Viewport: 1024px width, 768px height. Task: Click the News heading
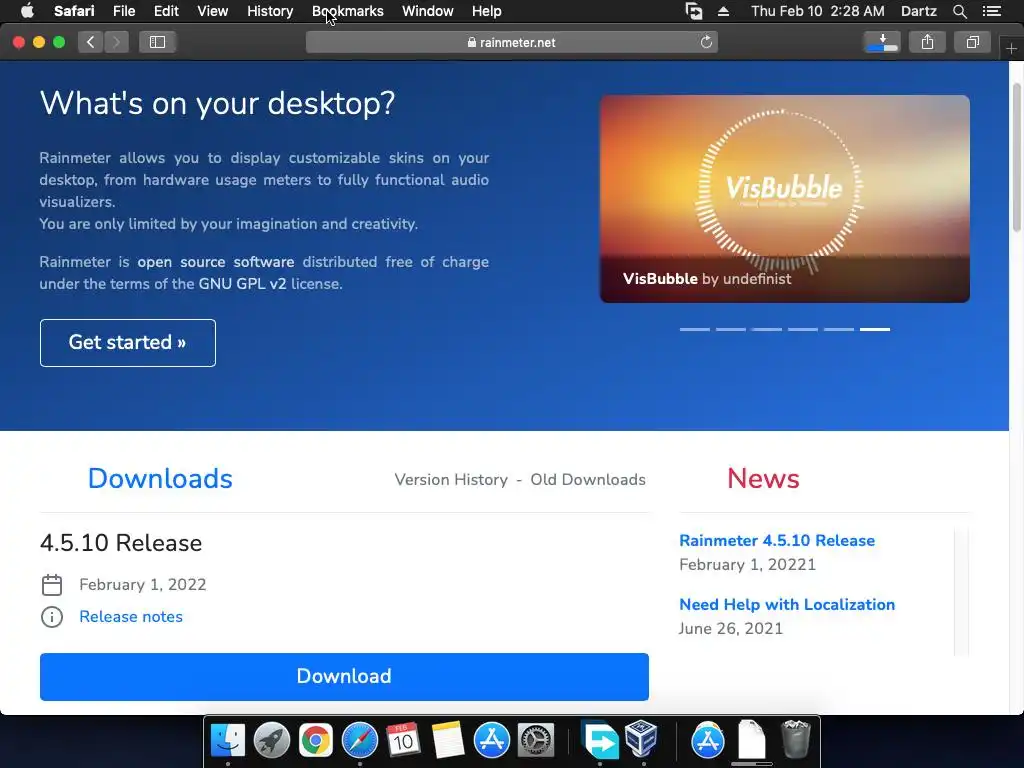coord(763,479)
